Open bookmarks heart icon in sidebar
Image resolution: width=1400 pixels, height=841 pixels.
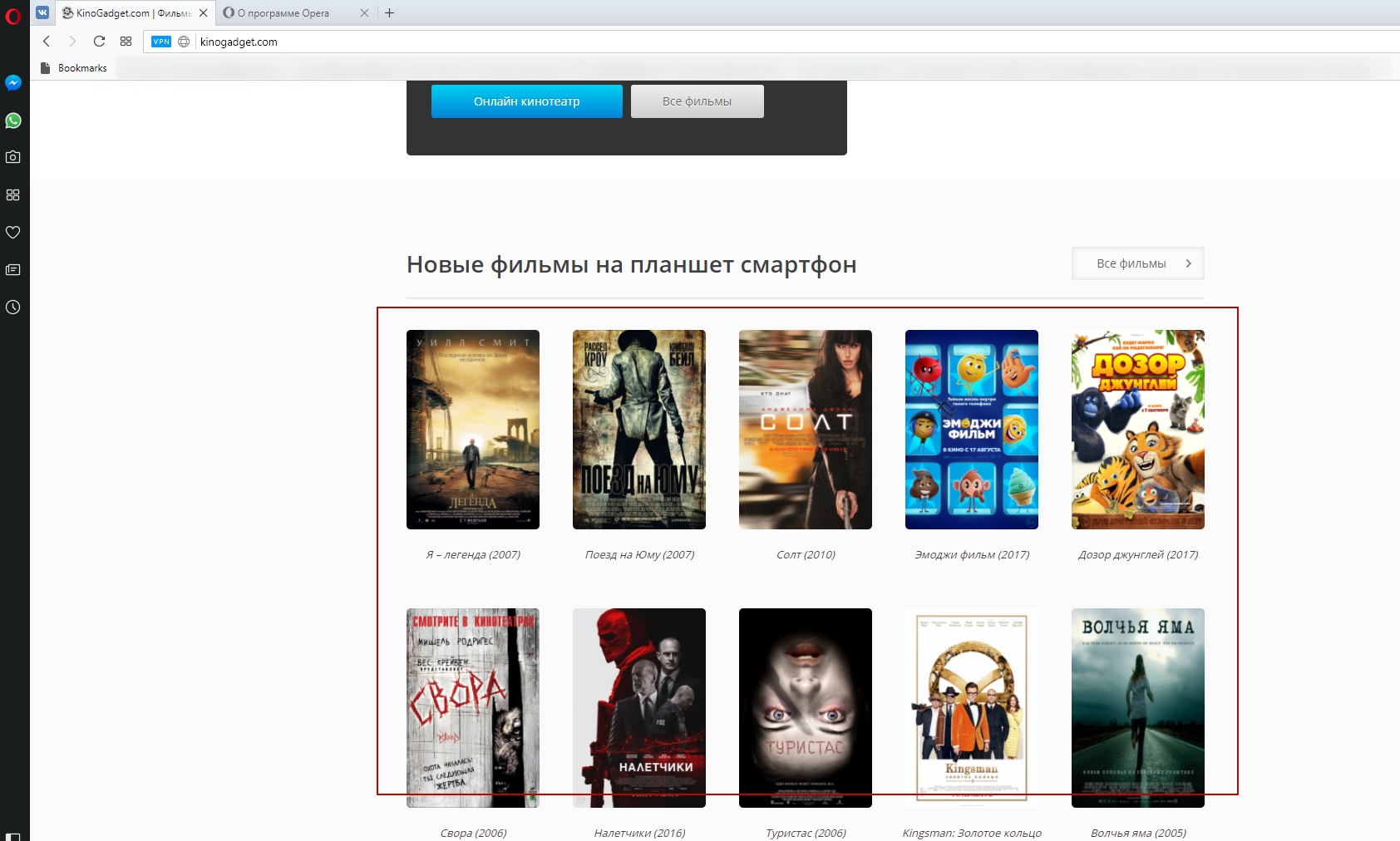point(13,232)
